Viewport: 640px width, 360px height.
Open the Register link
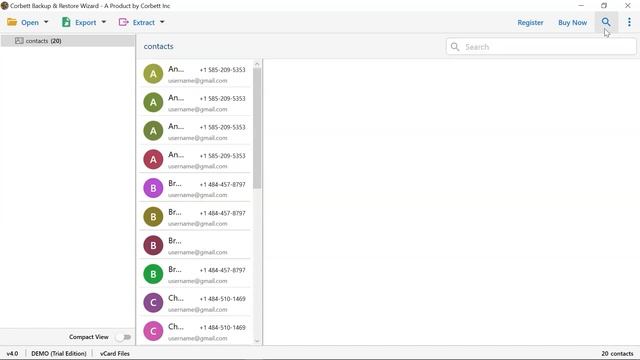[530, 22]
